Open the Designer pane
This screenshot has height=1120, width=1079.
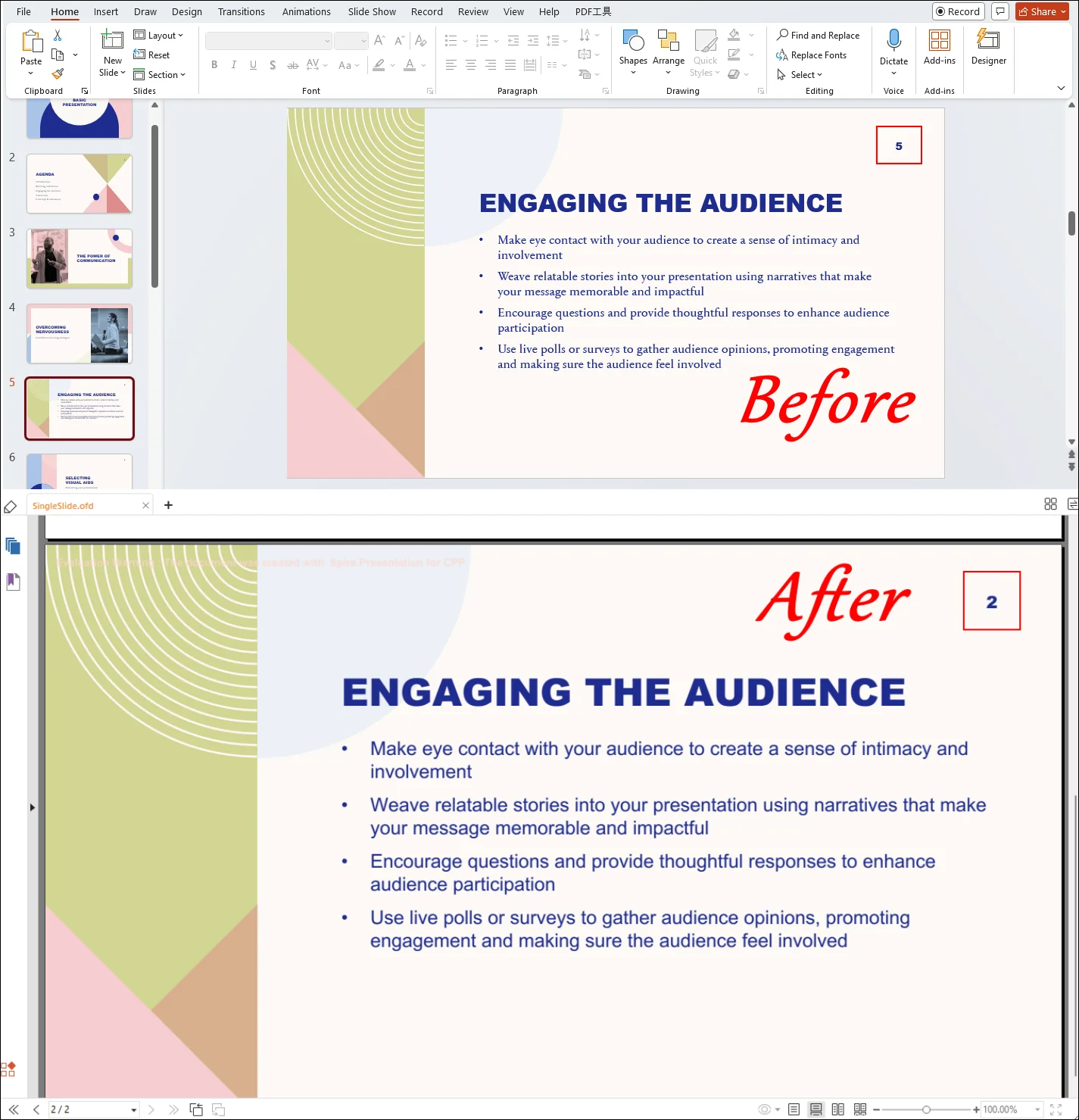tap(988, 49)
